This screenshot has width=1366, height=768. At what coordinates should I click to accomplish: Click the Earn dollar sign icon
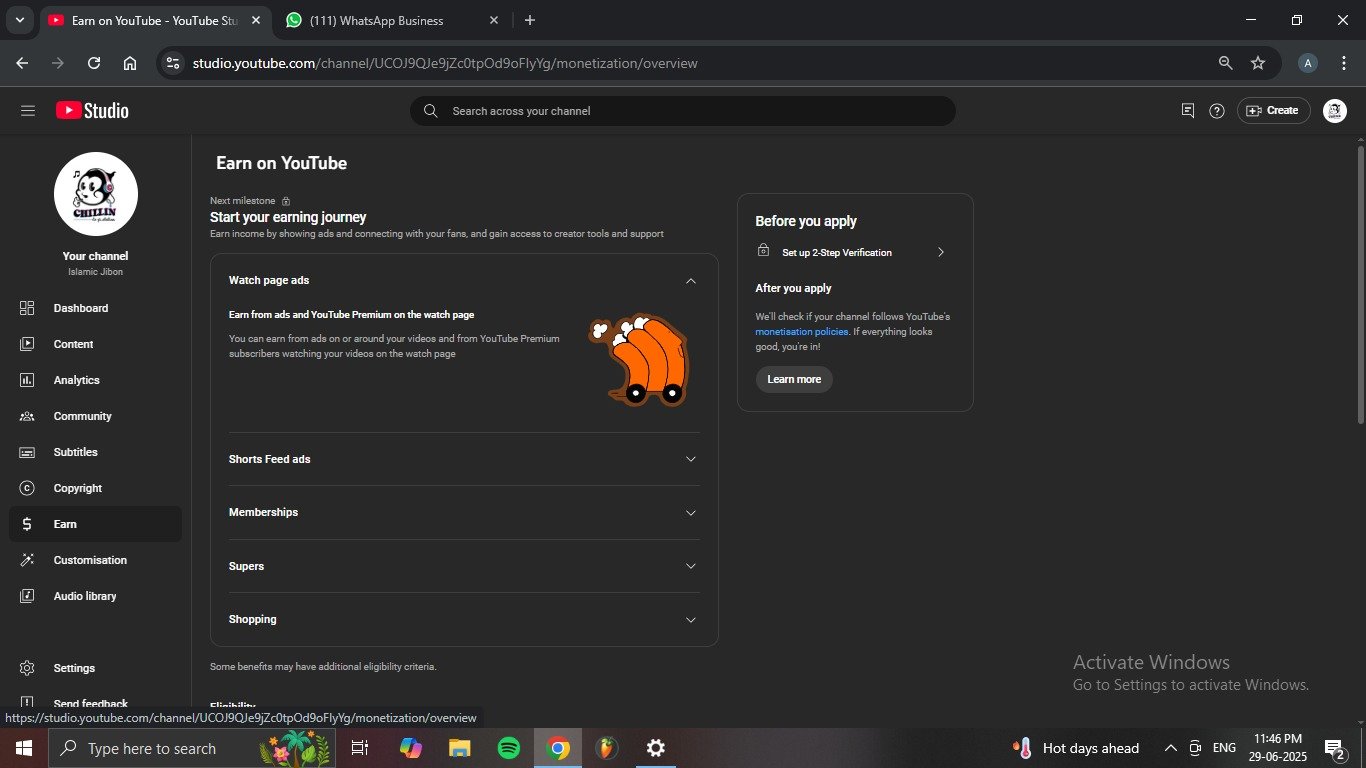[x=27, y=524]
